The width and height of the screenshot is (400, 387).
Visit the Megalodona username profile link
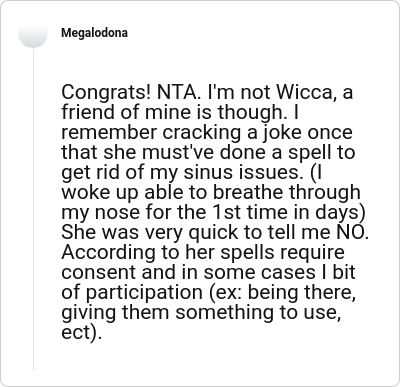pos(94,33)
